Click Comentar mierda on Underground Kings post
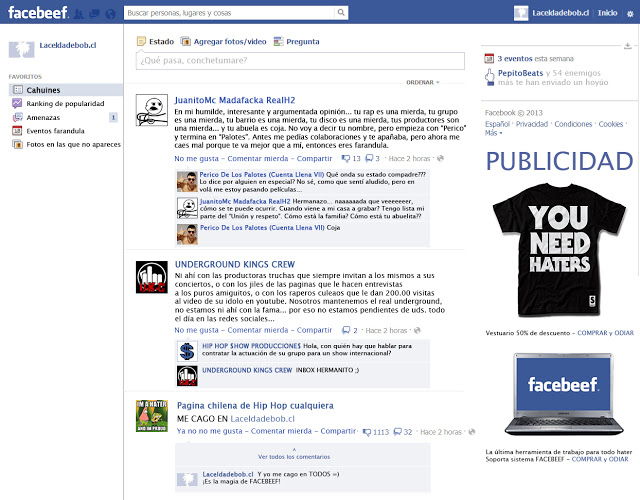 pos(258,330)
